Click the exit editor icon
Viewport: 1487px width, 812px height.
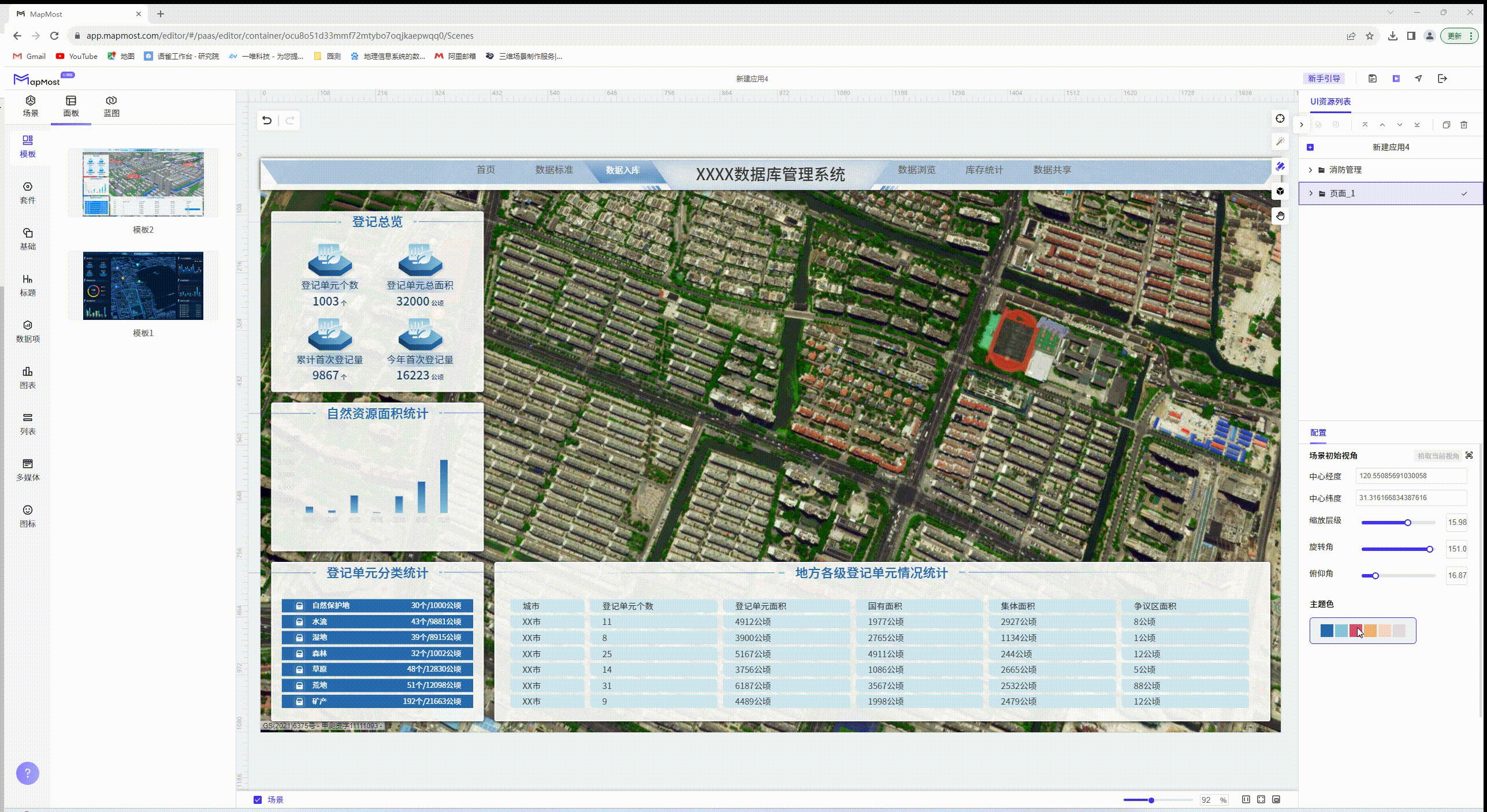[1443, 79]
